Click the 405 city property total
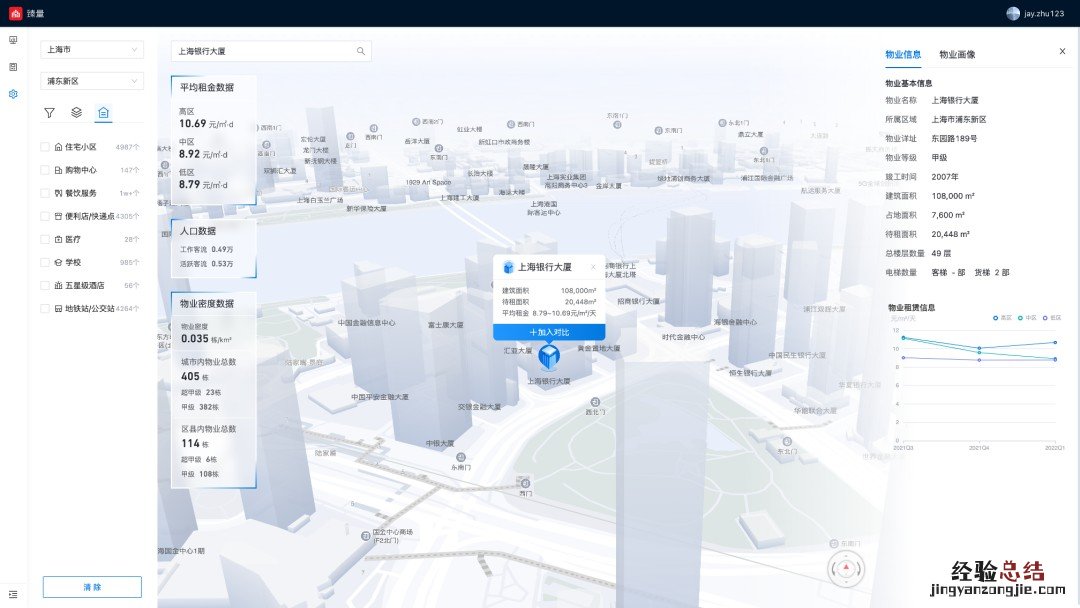1080x608 pixels. pyautogui.click(x=190, y=377)
